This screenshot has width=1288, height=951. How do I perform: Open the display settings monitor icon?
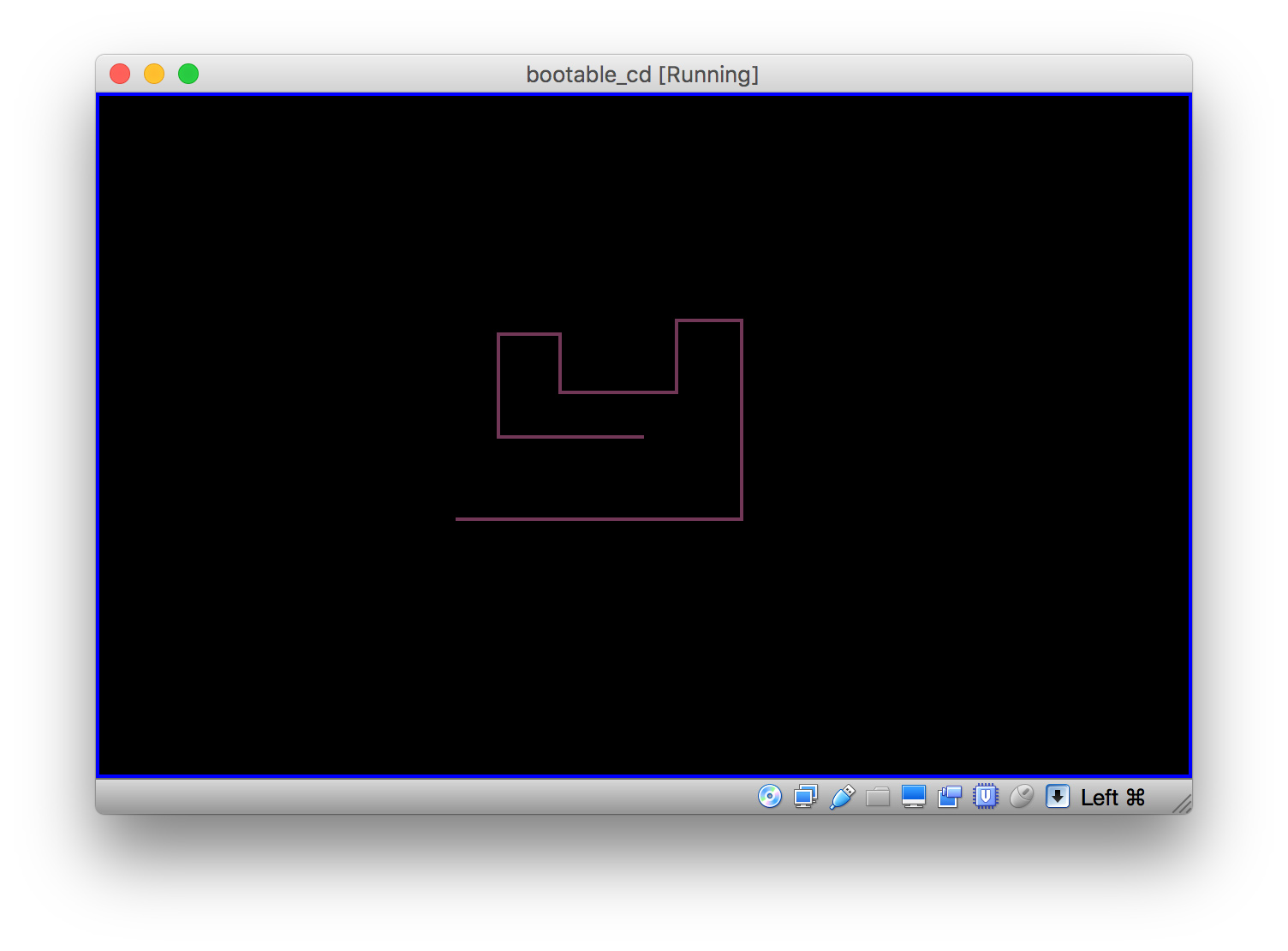(914, 797)
